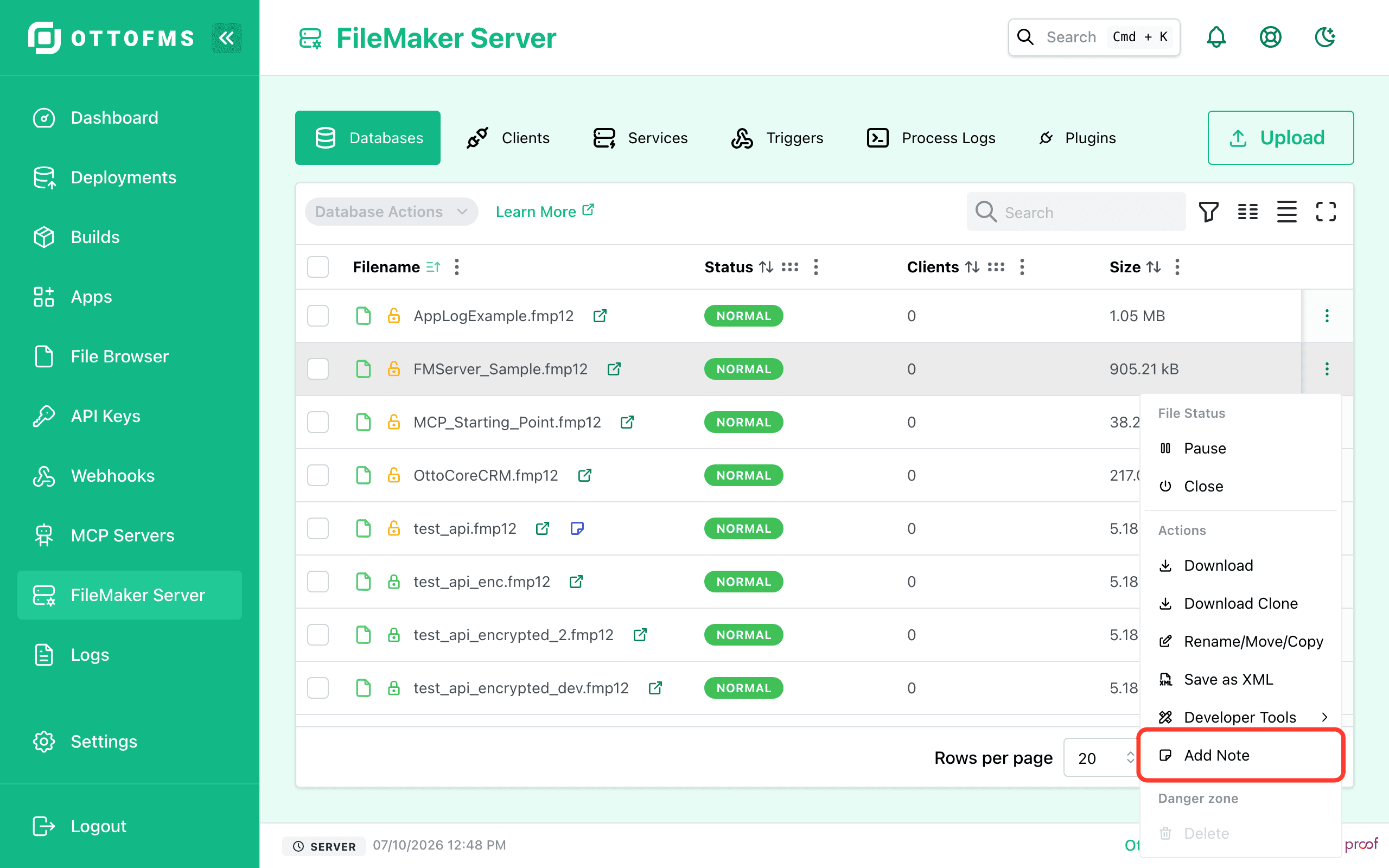Click the OttoFMS logo icon
This screenshot has width=1389, height=868.
pyautogui.click(x=44, y=38)
